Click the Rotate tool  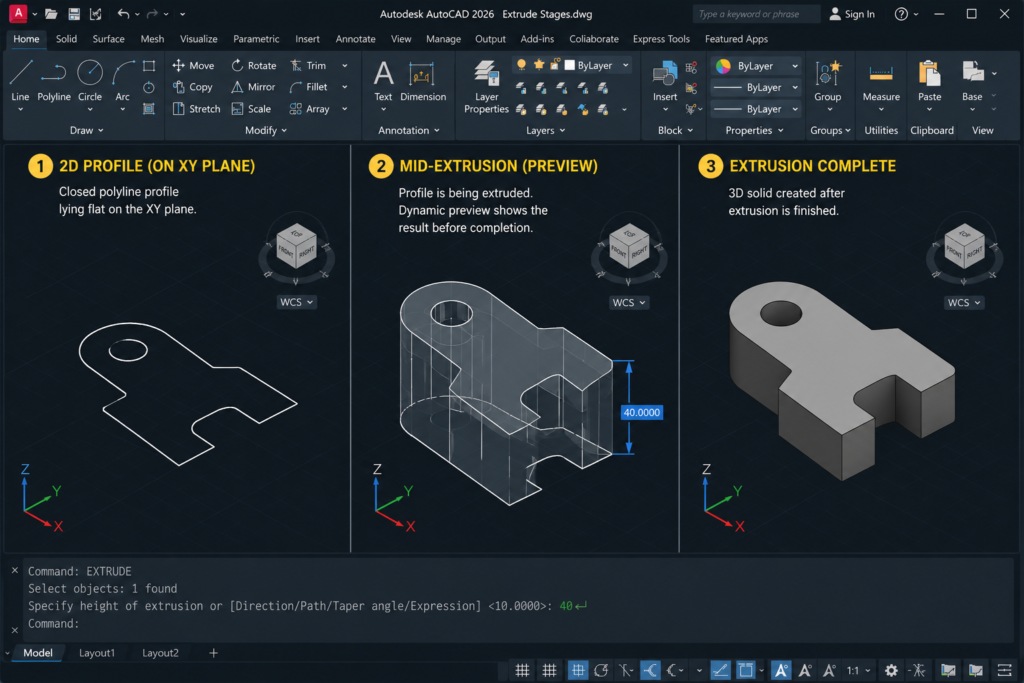click(253, 65)
